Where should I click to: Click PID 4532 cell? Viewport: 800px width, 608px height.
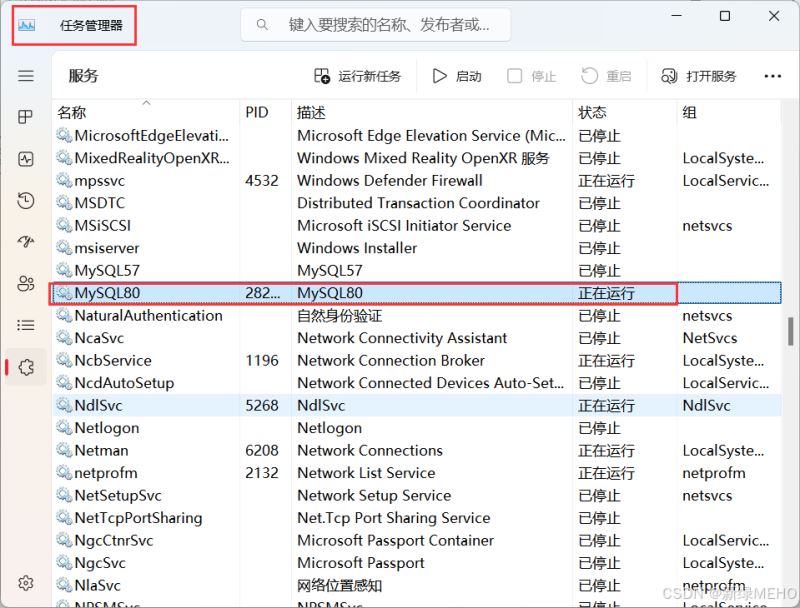262,181
